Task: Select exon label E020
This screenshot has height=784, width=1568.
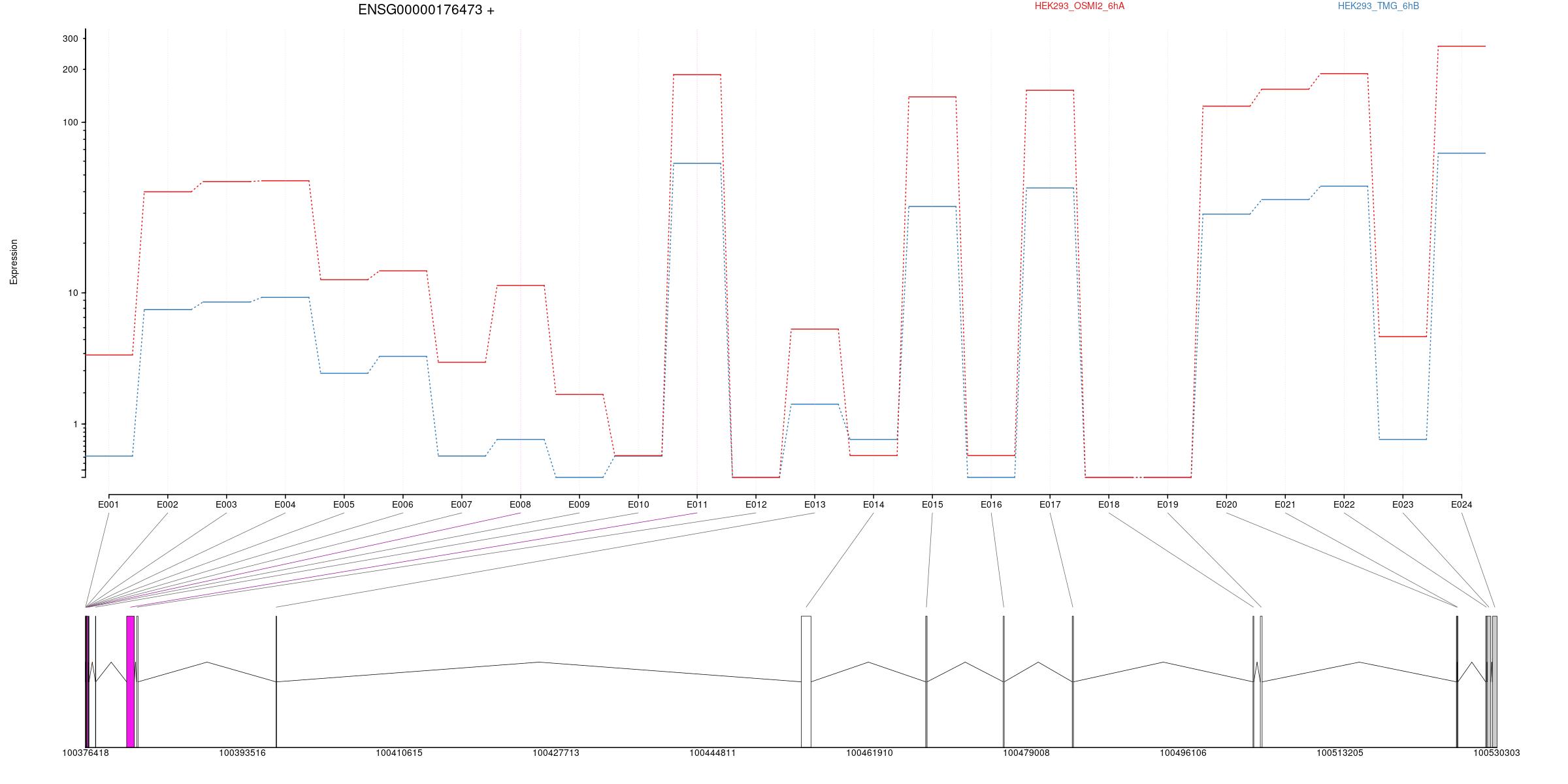Action: coord(1226,504)
